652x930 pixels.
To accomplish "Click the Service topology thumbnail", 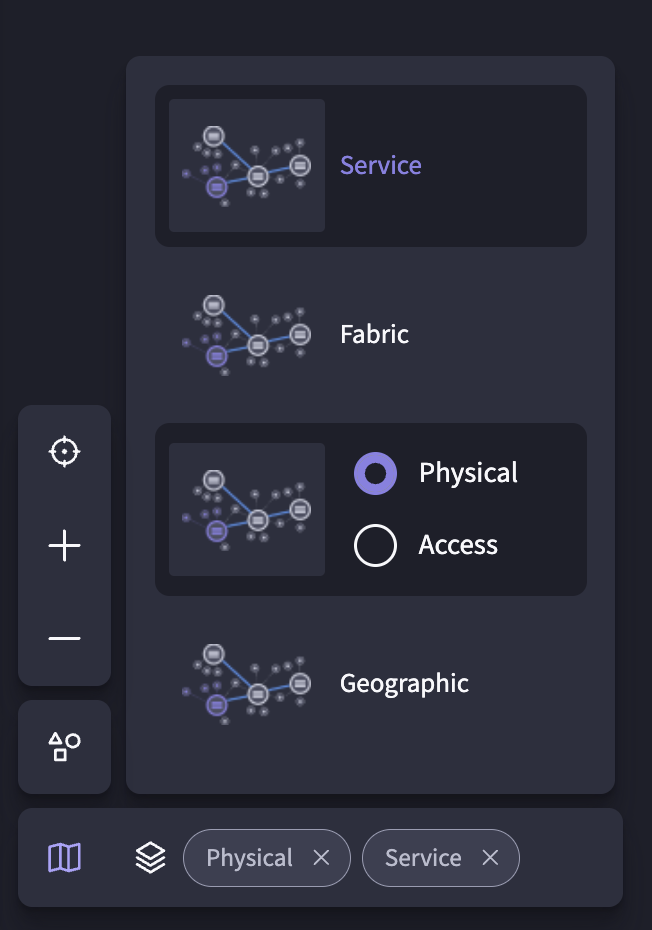I will pyautogui.click(x=247, y=165).
